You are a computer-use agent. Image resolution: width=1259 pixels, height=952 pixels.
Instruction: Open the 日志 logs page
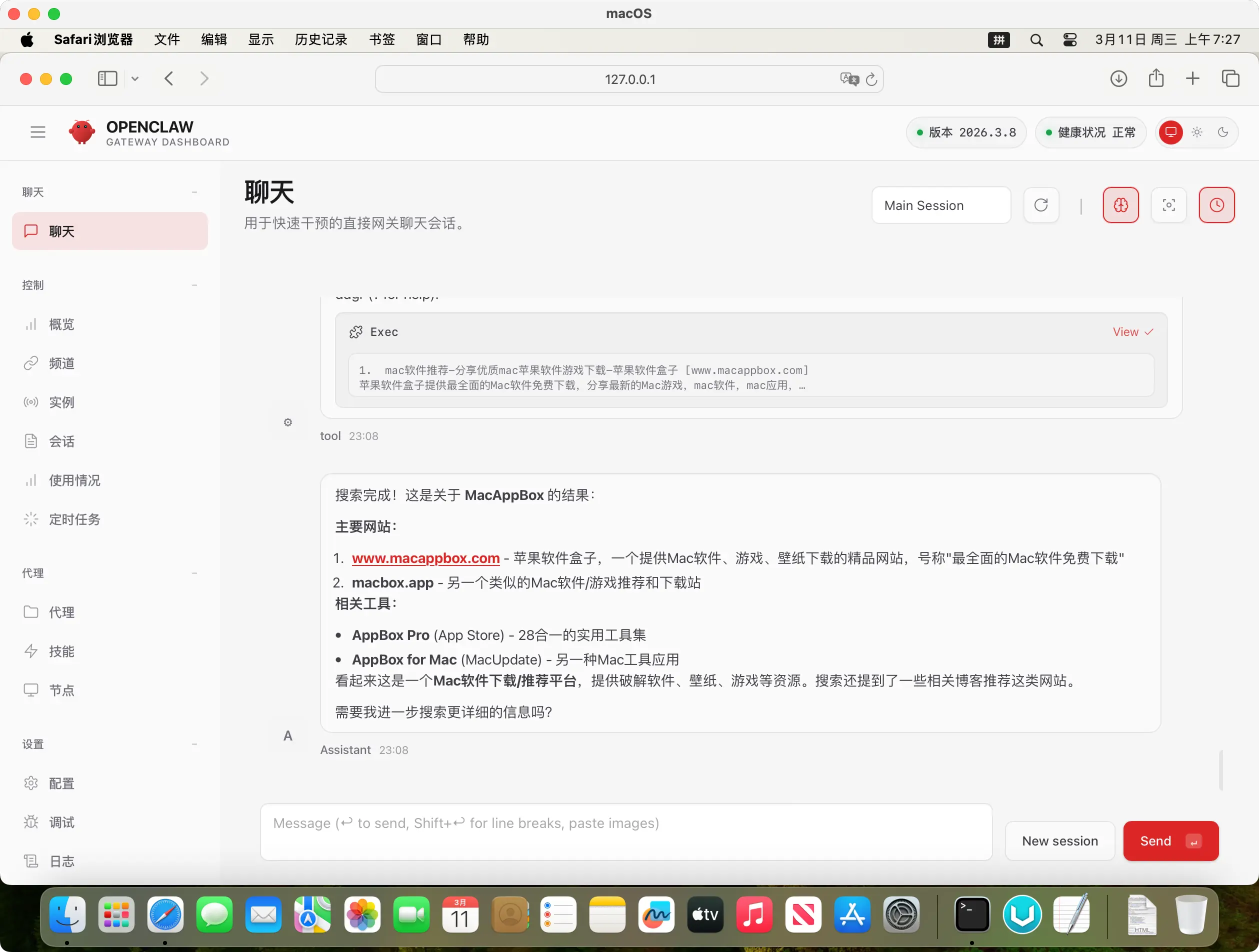point(110,861)
